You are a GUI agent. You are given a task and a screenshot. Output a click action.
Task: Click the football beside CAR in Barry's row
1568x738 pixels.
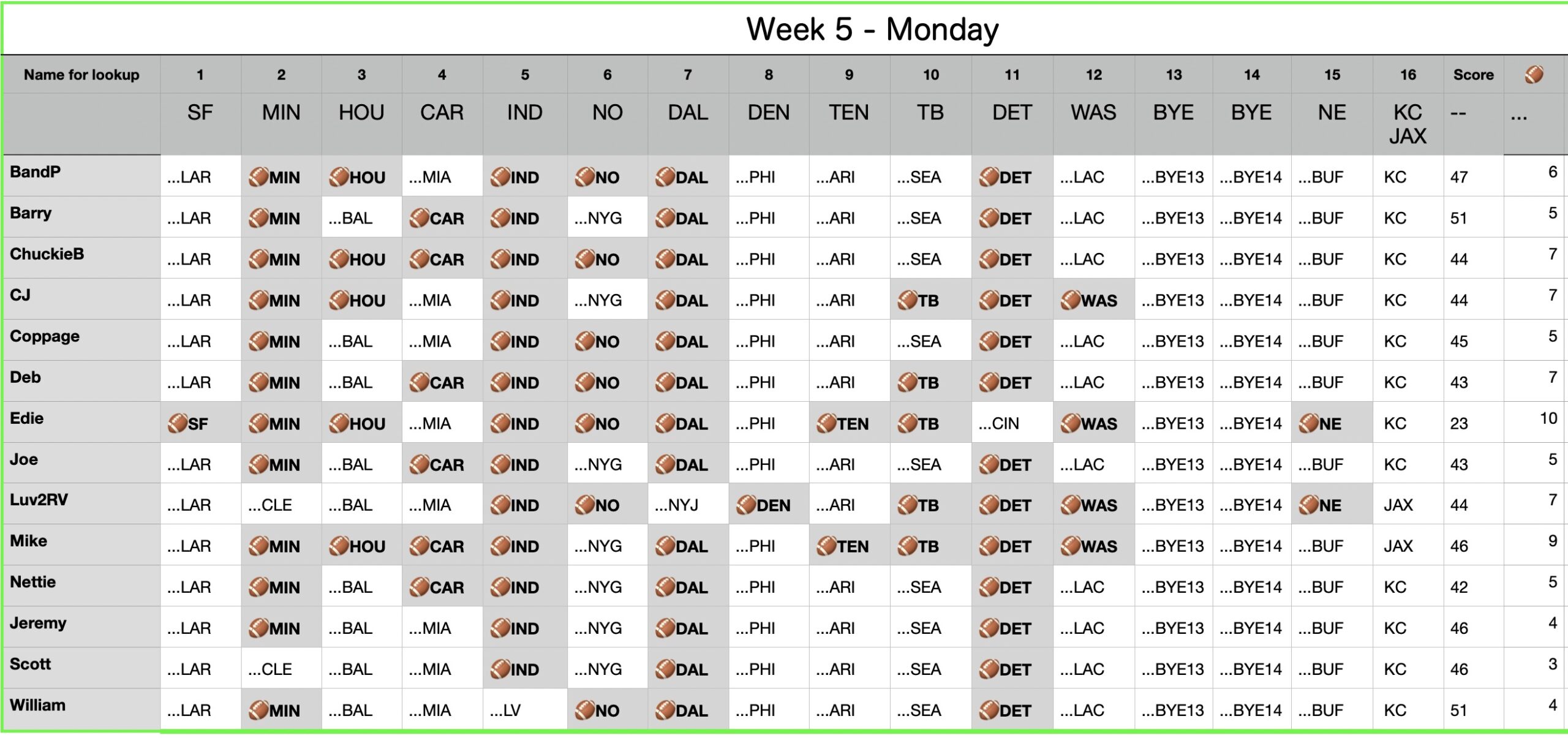[419, 218]
